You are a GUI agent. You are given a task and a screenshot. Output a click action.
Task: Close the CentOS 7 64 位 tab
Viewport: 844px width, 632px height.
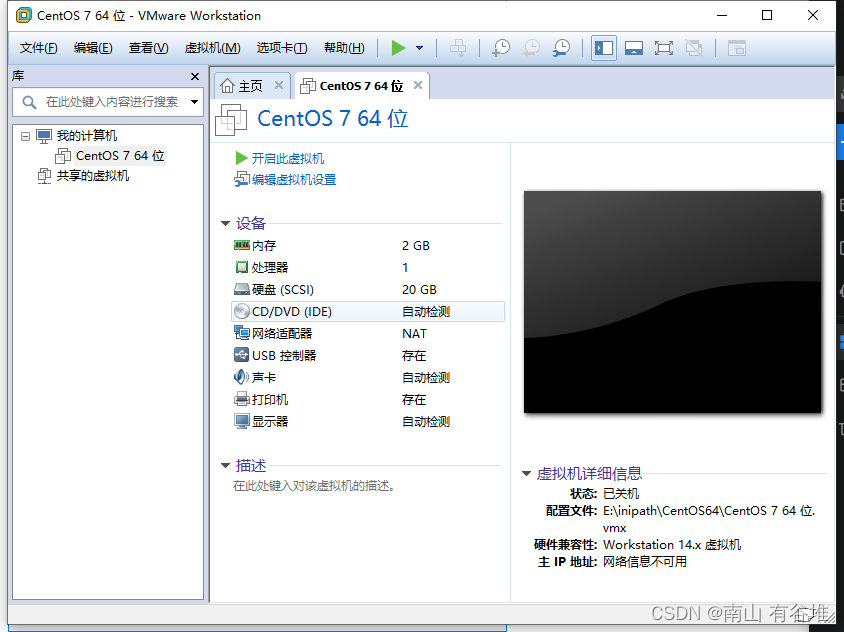[418, 85]
